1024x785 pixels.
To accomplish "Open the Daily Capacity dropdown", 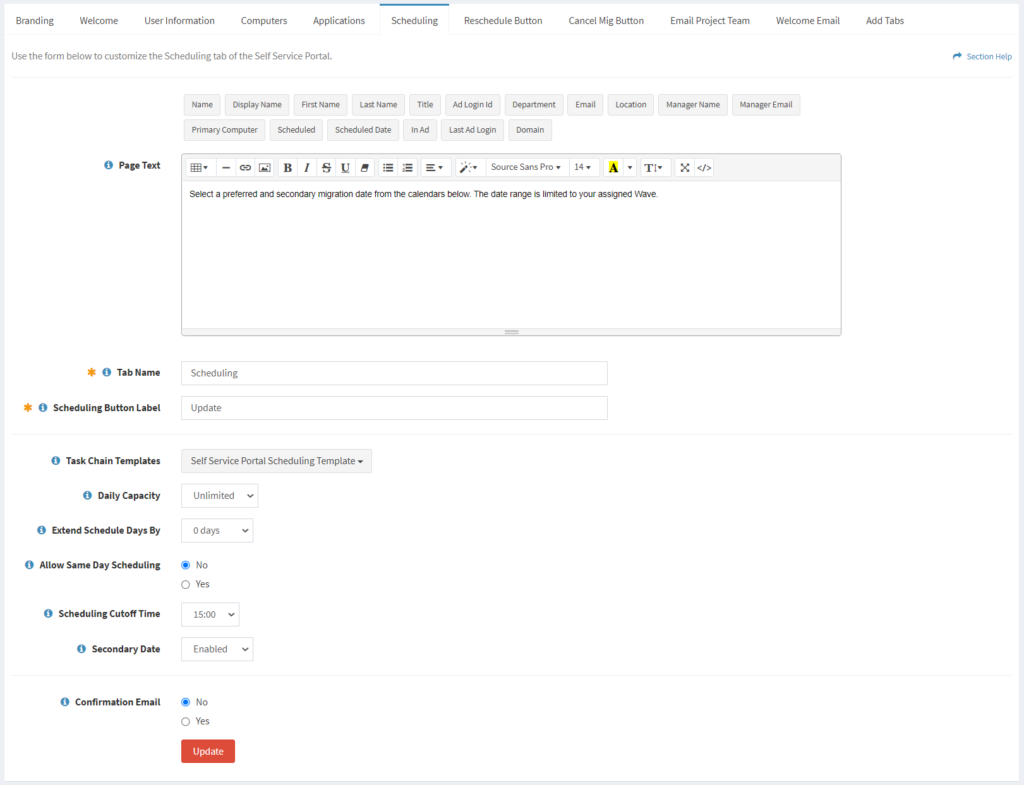I will pos(219,495).
